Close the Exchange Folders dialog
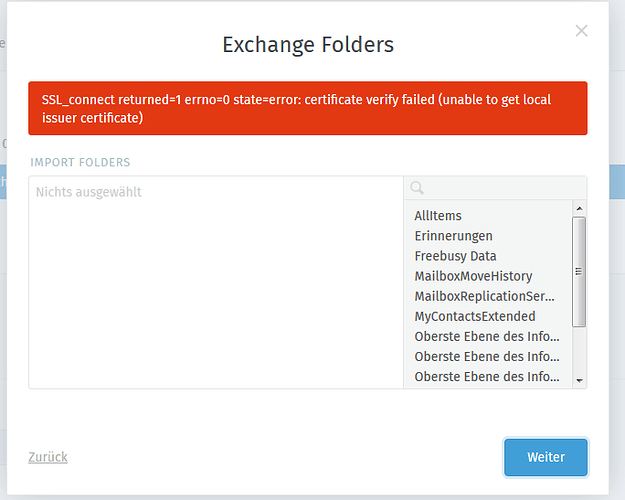This screenshot has height=500, width=625. pyautogui.click(x=581, y=31)
